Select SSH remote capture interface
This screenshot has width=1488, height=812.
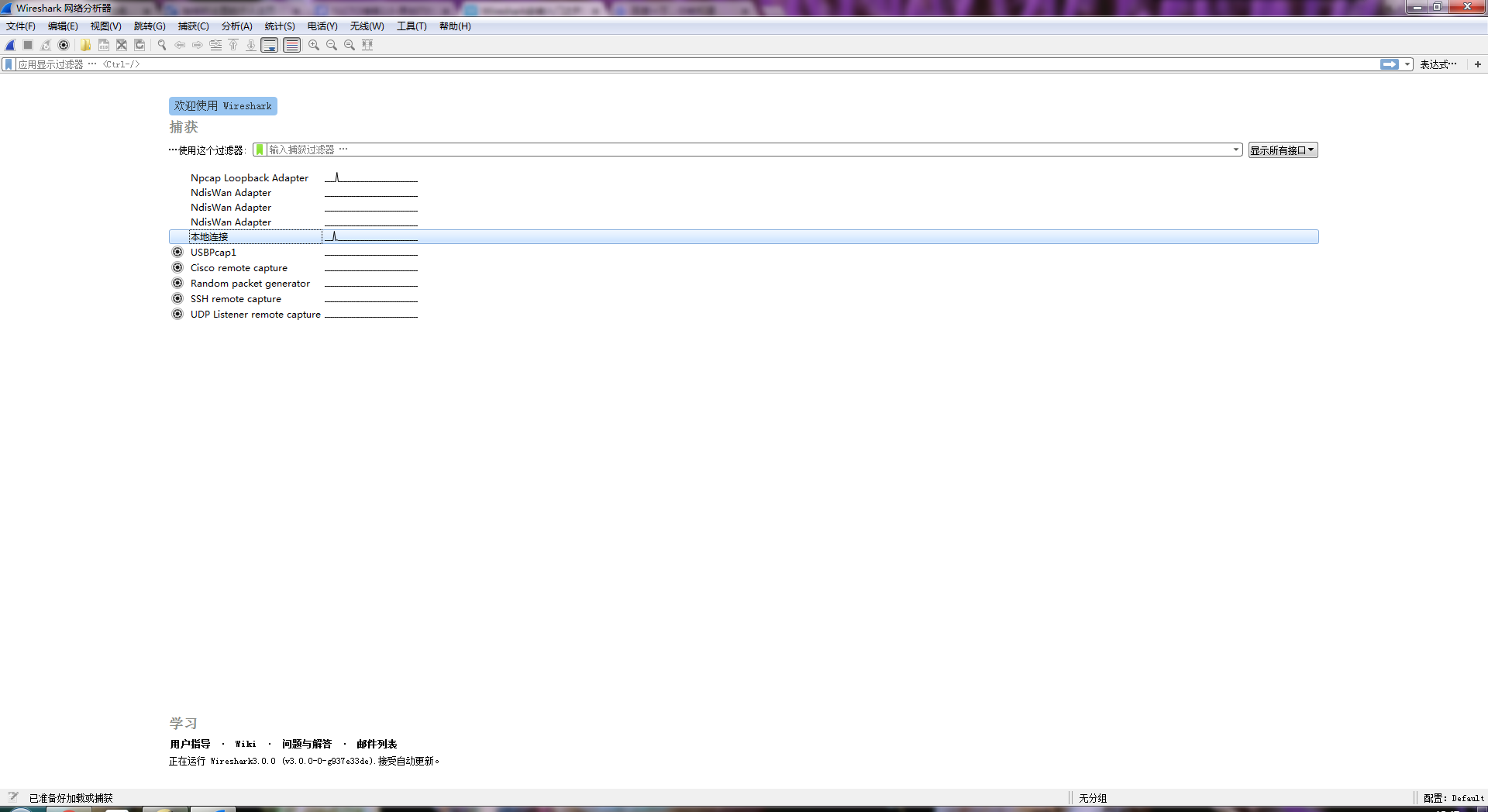[236, 299]
